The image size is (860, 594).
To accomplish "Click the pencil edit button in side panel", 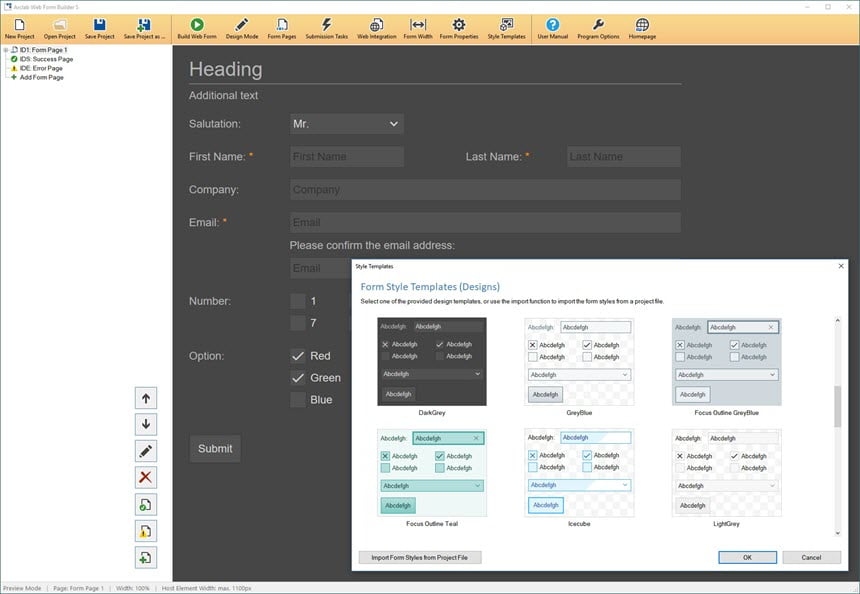I will click(x=146, y=451).
